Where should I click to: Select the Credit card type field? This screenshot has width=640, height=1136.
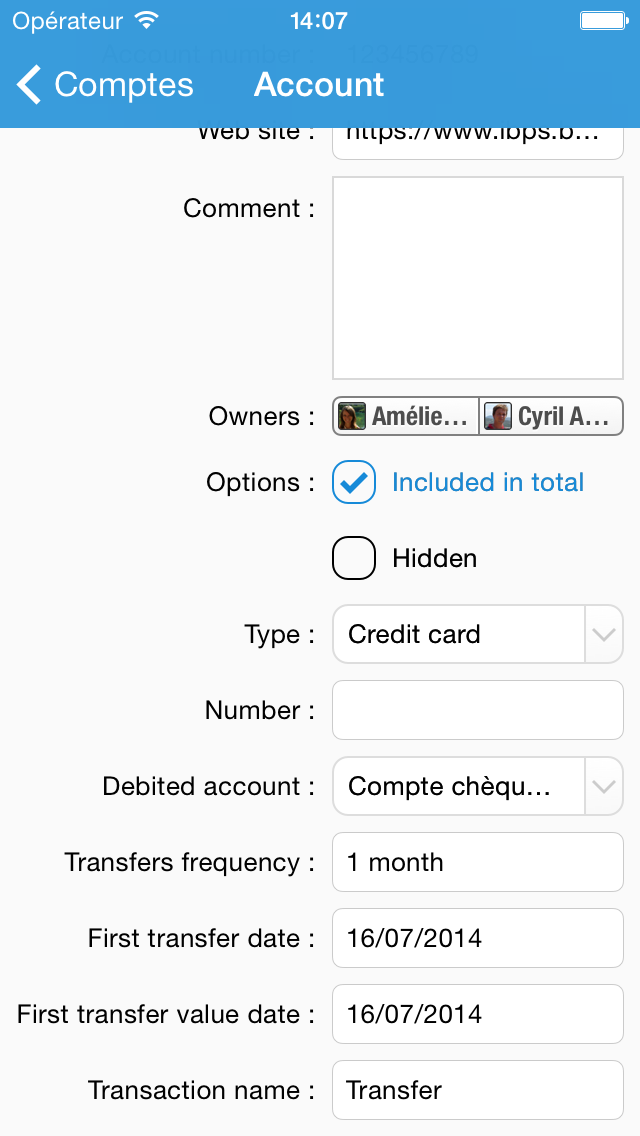[x=458, y=634]
